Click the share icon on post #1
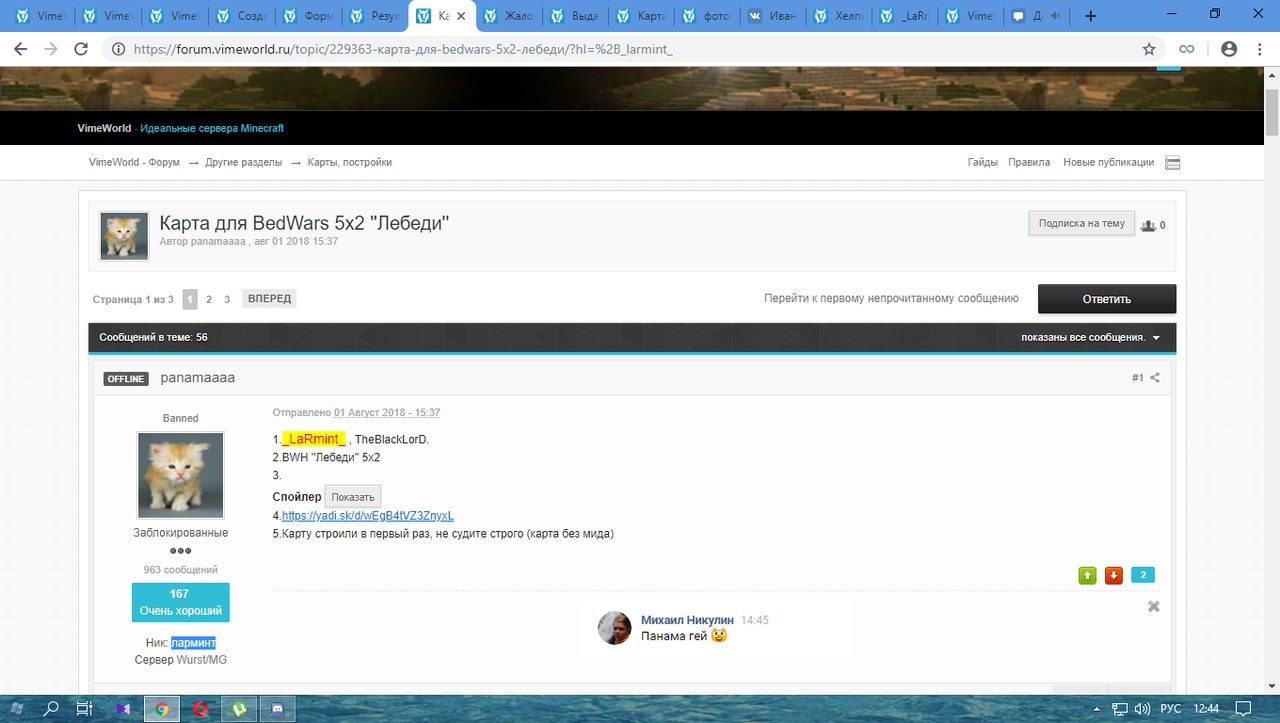This screenshot has height=723, width=1280. (1155, 378)
